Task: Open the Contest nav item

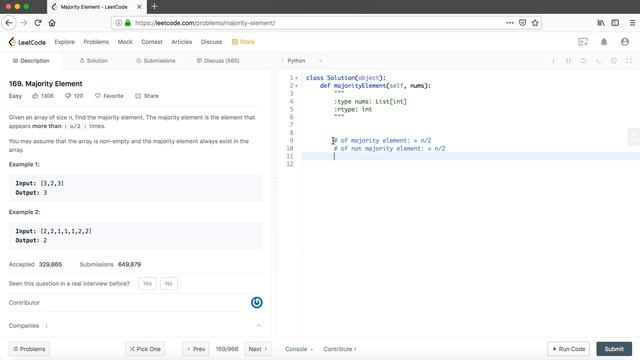Action: click(152, 42)
